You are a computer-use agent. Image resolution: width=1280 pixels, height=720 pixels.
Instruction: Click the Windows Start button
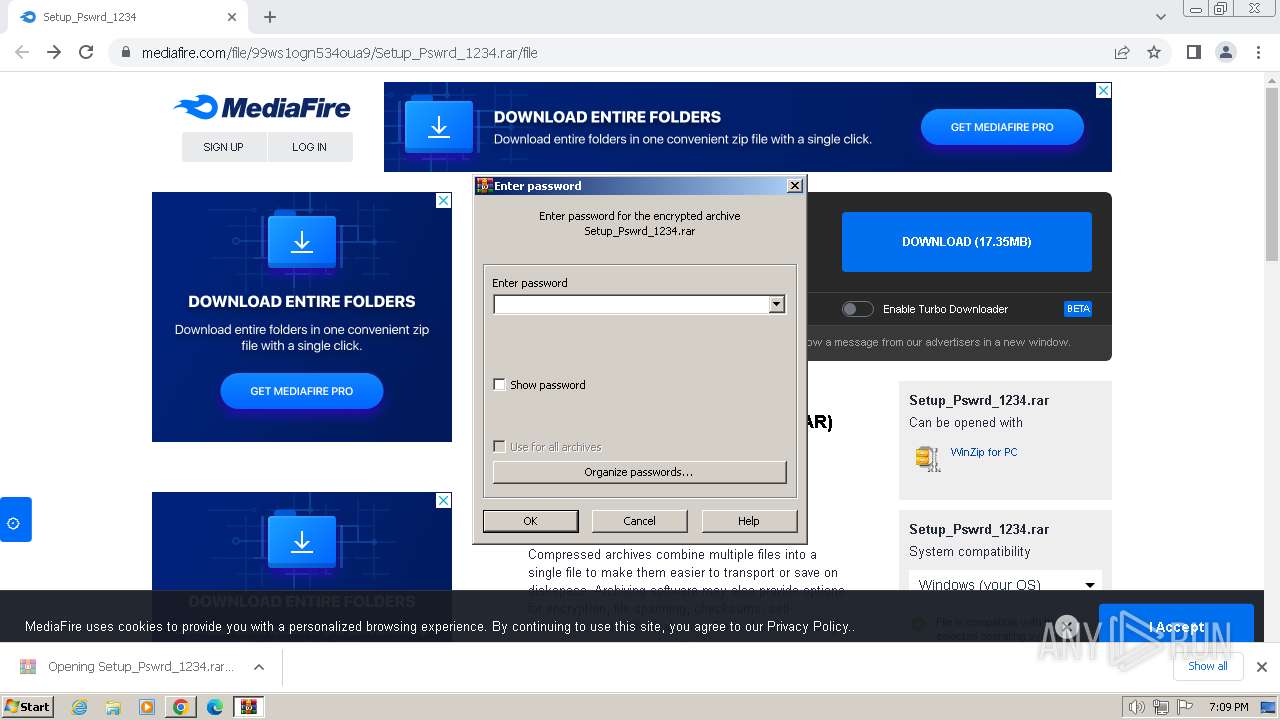coord(28,707)
